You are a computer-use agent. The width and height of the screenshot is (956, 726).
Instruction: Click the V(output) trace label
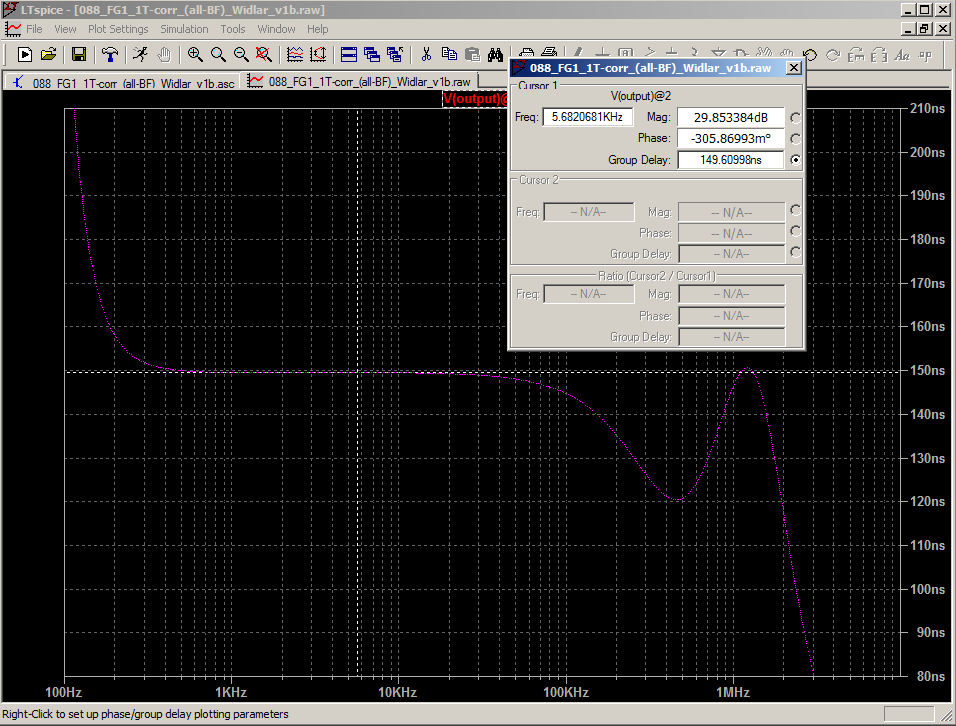[x=476, y=99]
